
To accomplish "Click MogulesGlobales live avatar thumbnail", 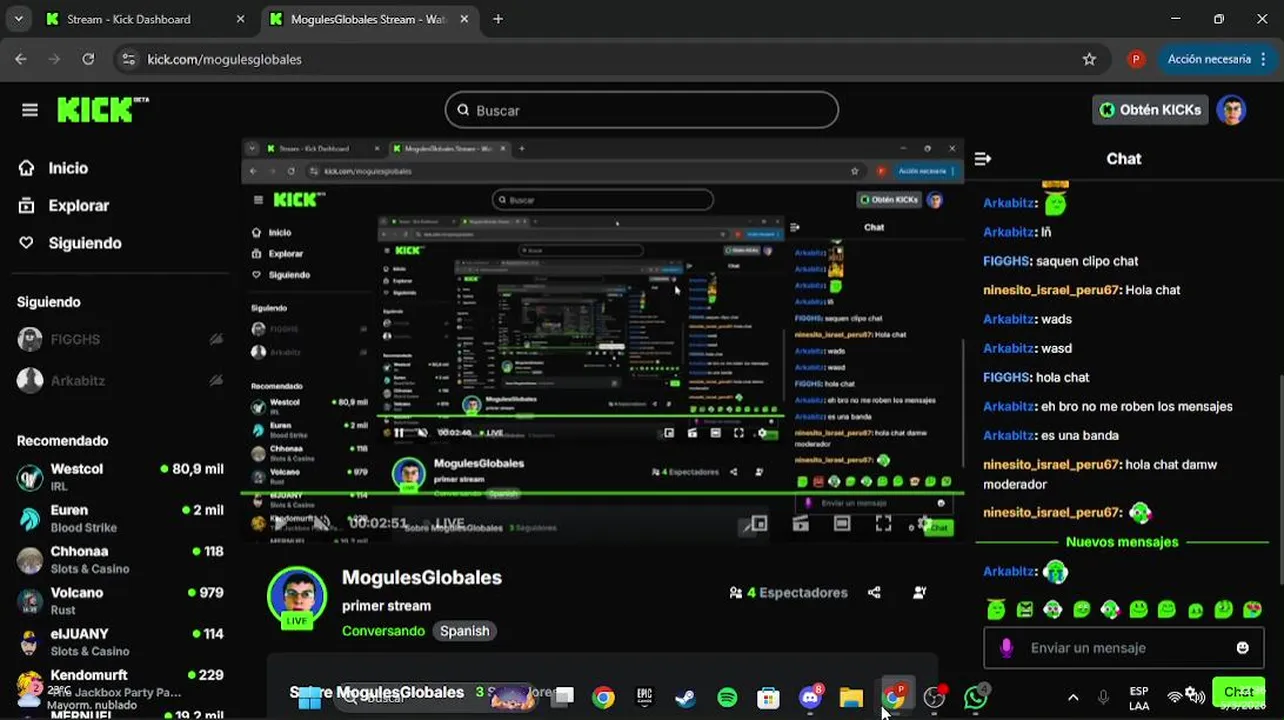I will 297,596.
